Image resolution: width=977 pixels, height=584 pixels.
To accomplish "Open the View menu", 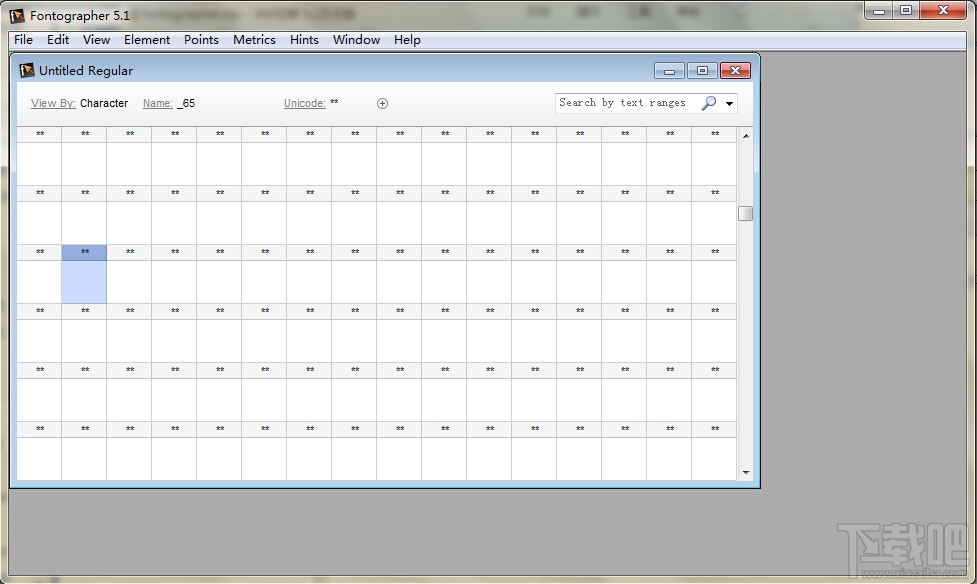I will [x=97, y=40].
